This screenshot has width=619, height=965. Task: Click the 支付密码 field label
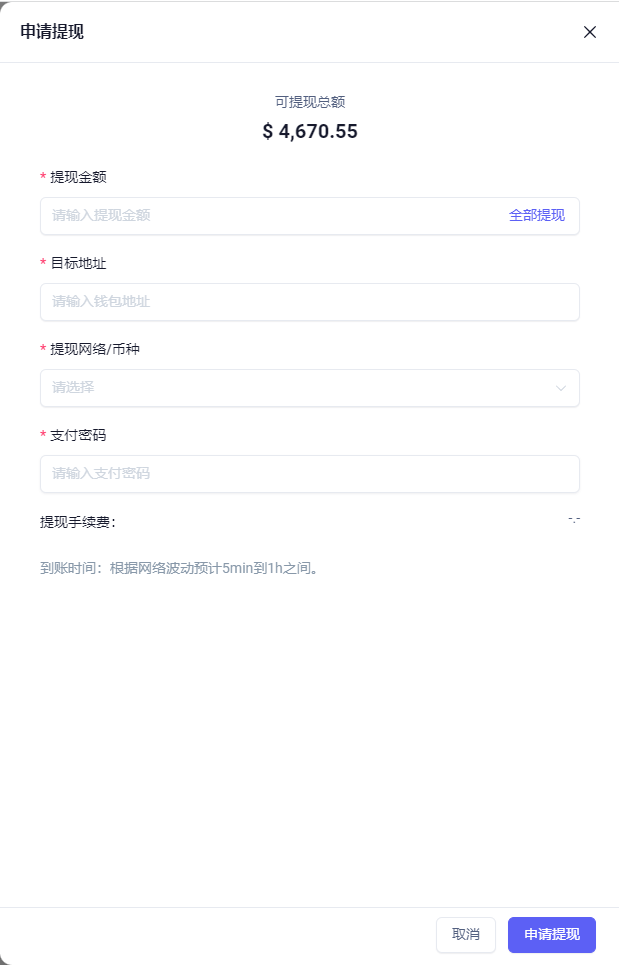[78, 436]
